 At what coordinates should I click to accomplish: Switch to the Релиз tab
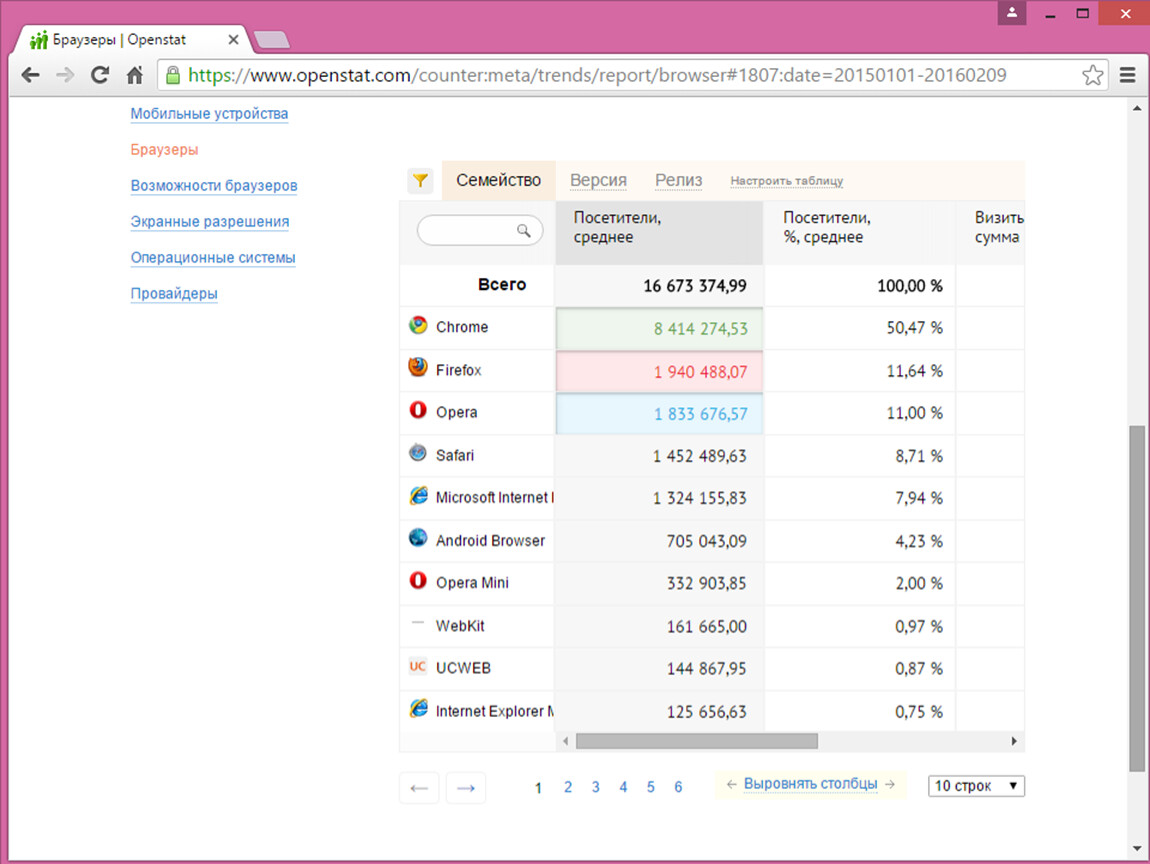tap(678, 180)
